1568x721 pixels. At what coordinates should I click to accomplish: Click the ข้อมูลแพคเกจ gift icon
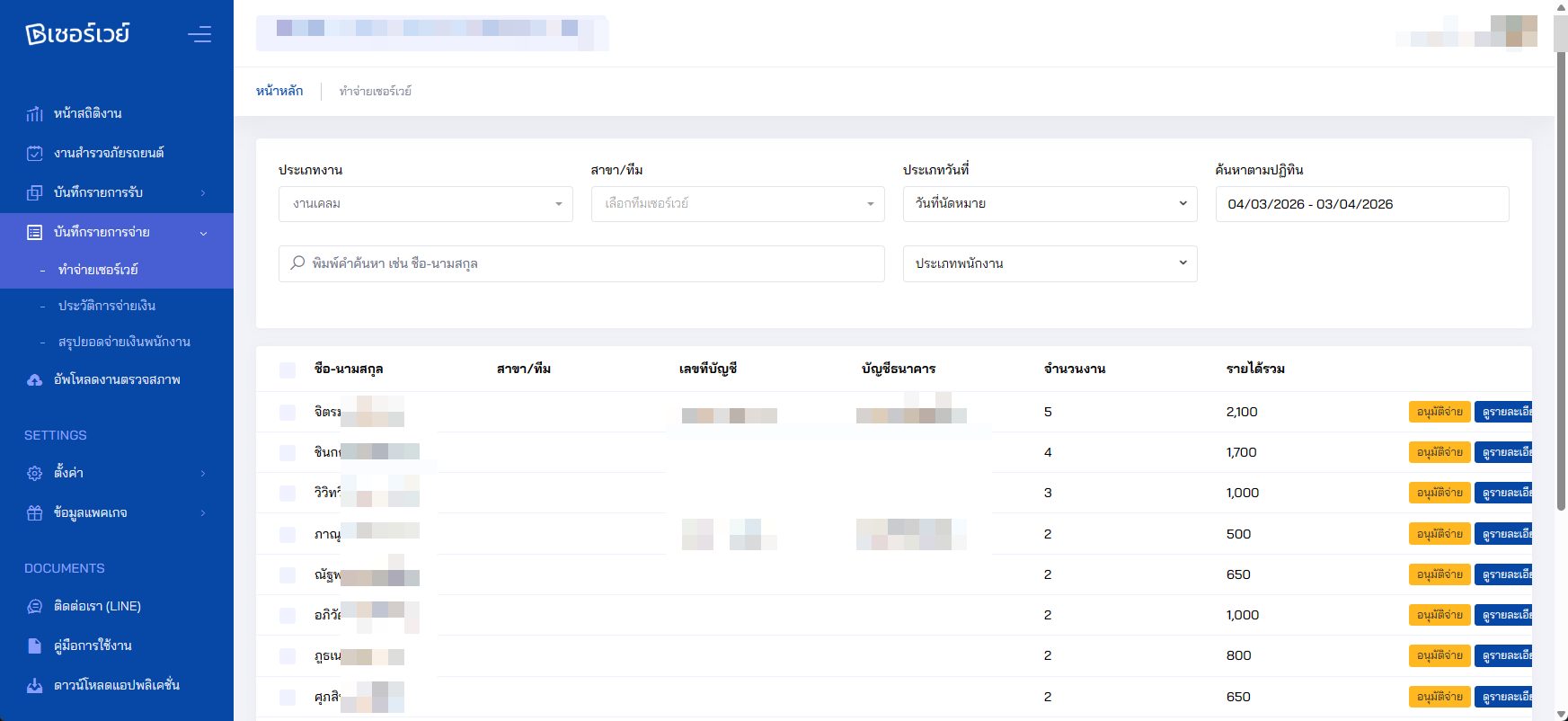(34, 512)
